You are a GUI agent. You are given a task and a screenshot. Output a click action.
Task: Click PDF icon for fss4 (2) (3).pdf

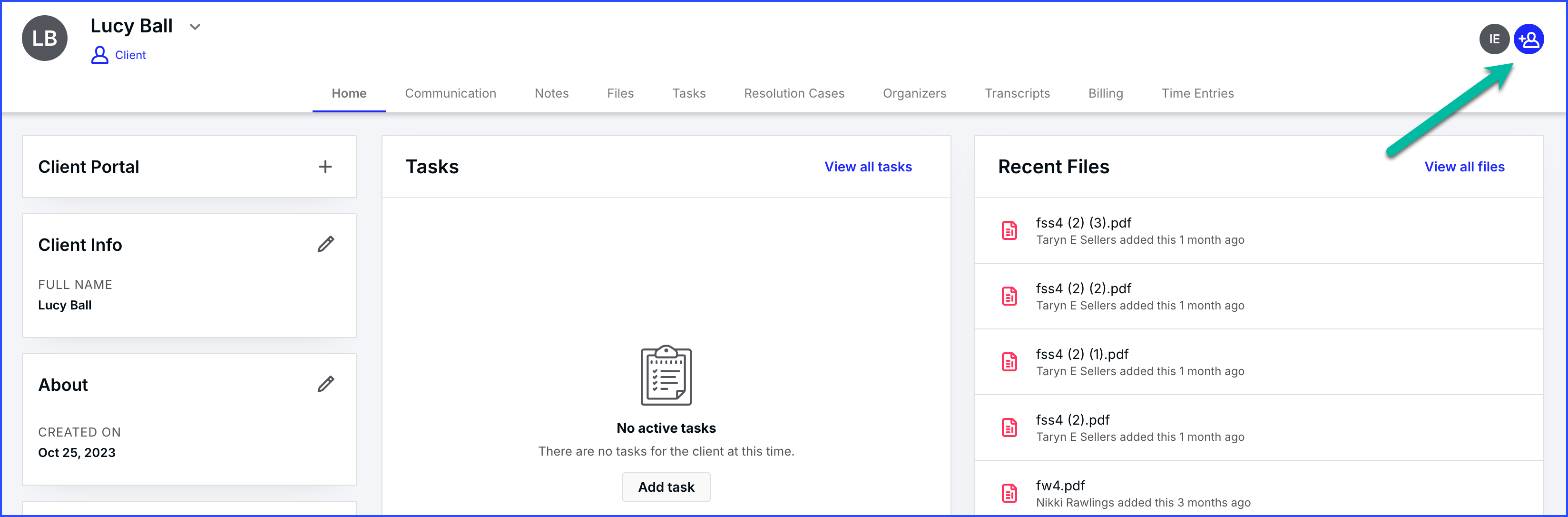point(1009,231)
